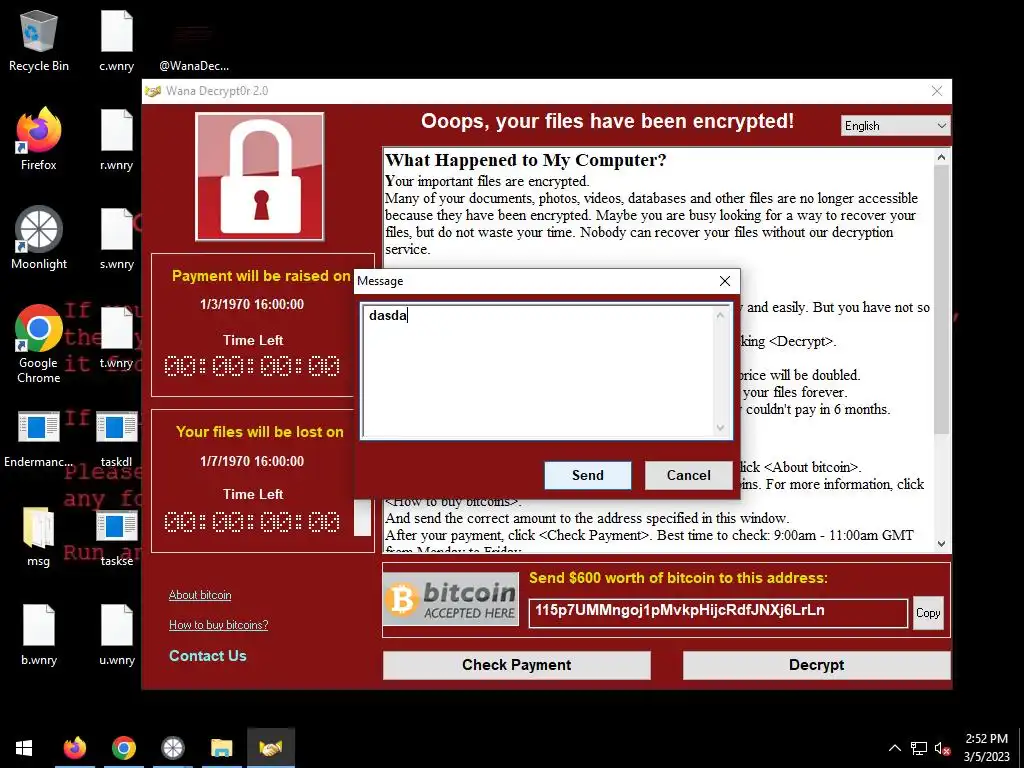Open Moonlight from the taskbar
The width and height of the screenshot is (1024, 768).
173,748
